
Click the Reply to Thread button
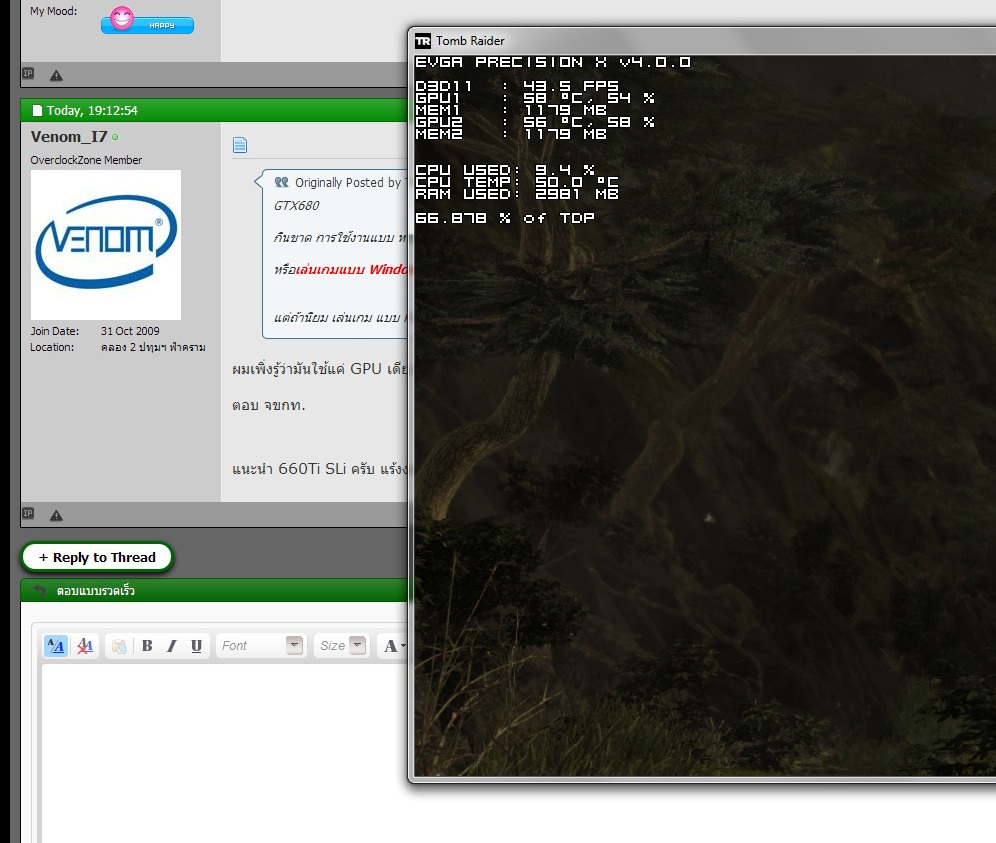click(x=97, y=557)
